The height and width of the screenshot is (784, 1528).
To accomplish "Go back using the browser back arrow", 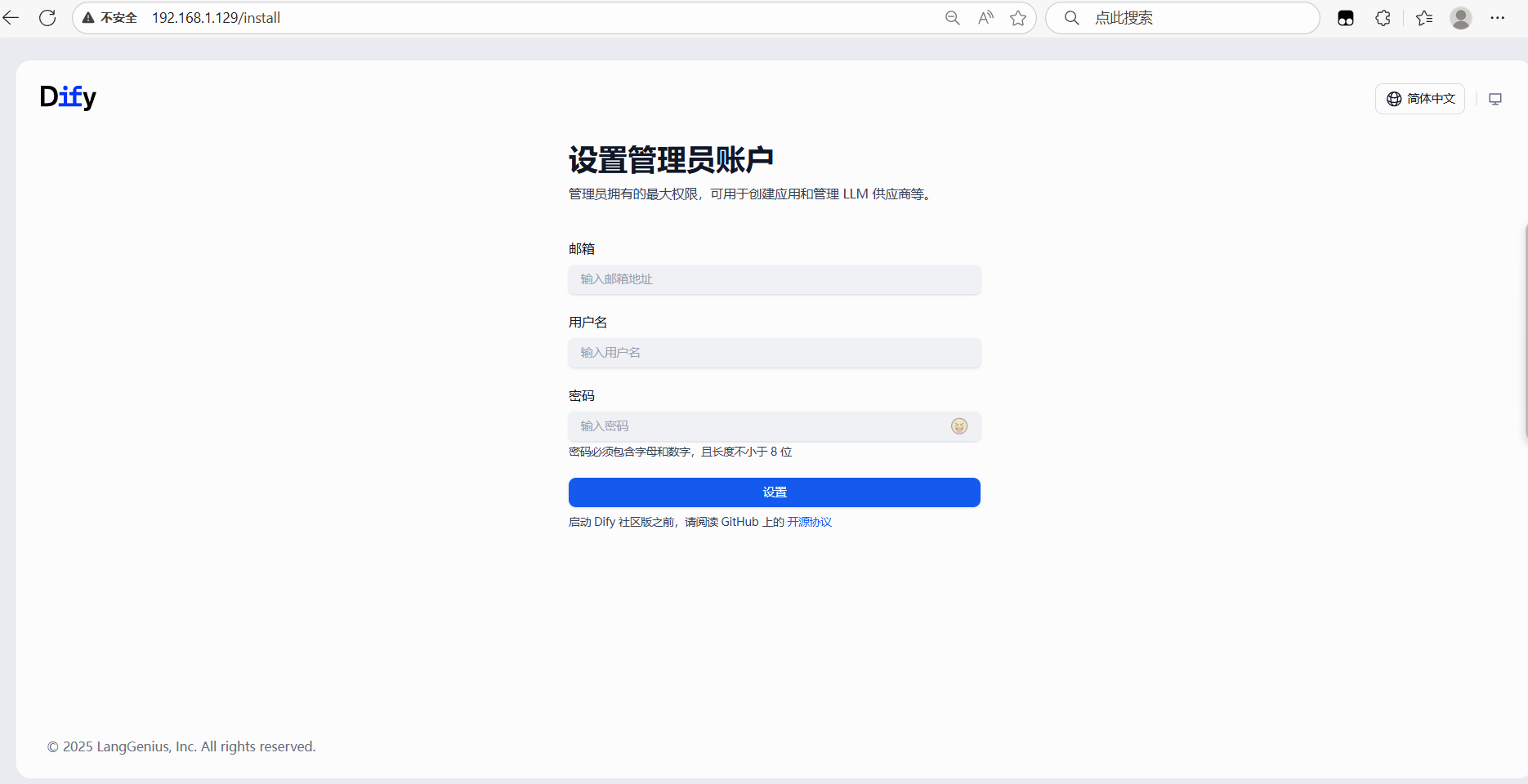I will (11, 18).
